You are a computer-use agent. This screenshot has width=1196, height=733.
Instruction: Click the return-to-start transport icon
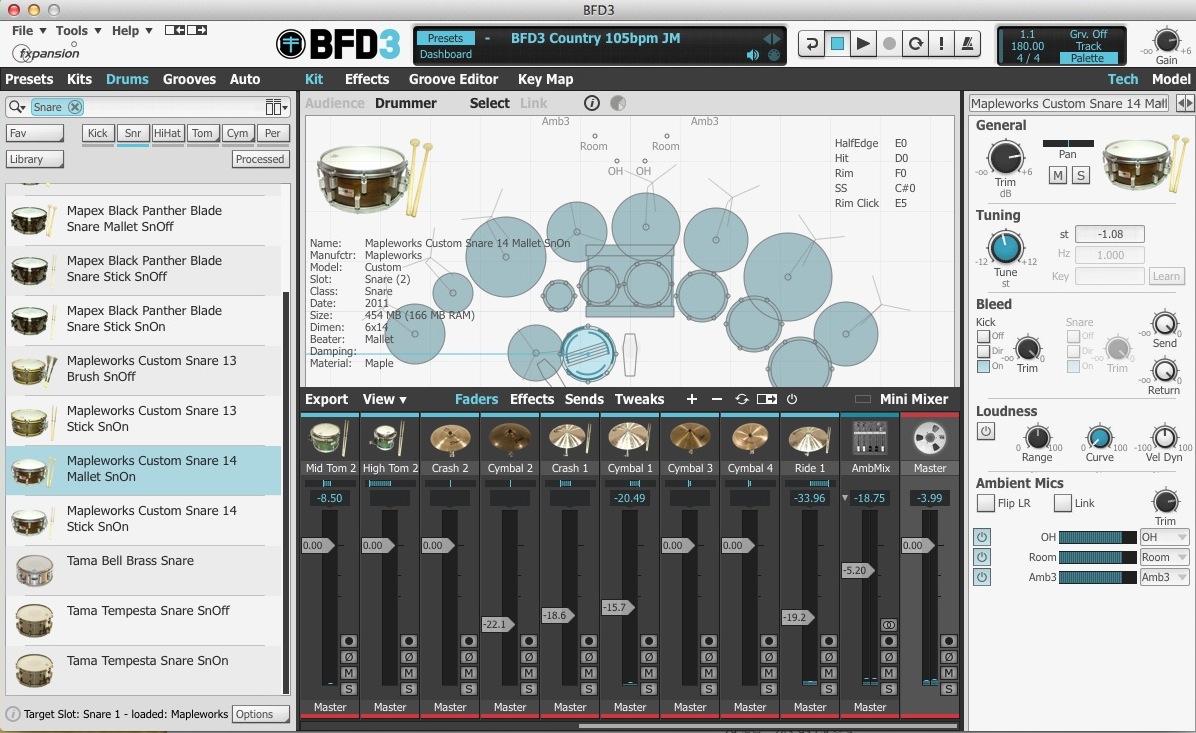[812, 43]
